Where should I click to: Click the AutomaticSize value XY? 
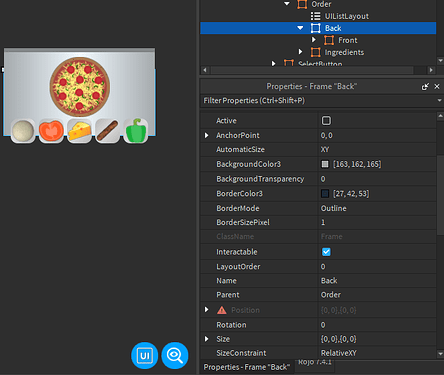click(325, 149)
